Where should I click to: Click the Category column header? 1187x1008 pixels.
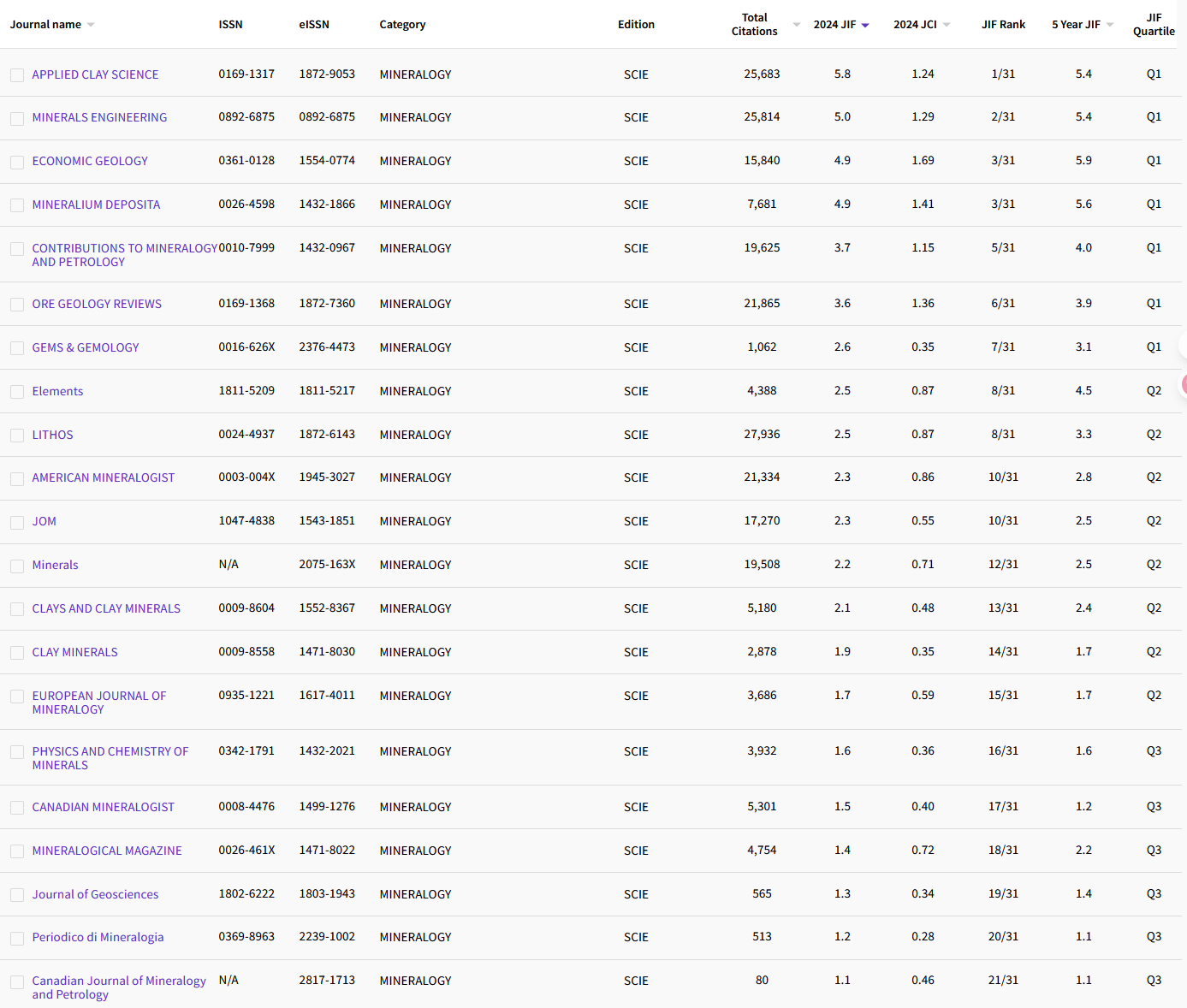tap(402, 25)
